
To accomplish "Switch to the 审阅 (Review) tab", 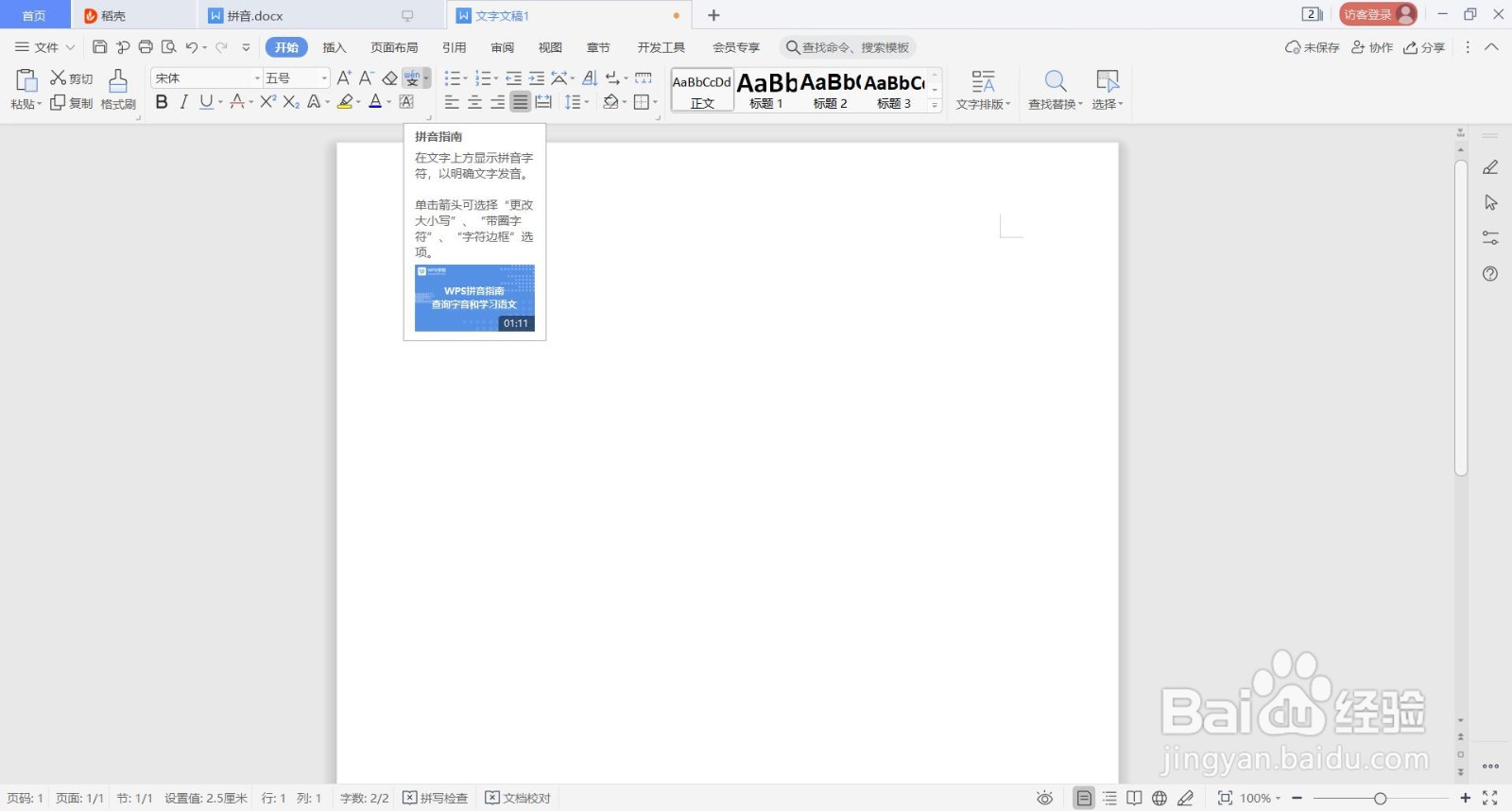I will [x=503, y=47].
